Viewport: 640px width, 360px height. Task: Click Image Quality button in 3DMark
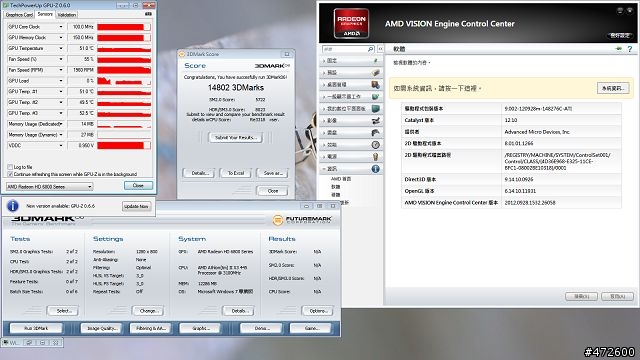102,328
